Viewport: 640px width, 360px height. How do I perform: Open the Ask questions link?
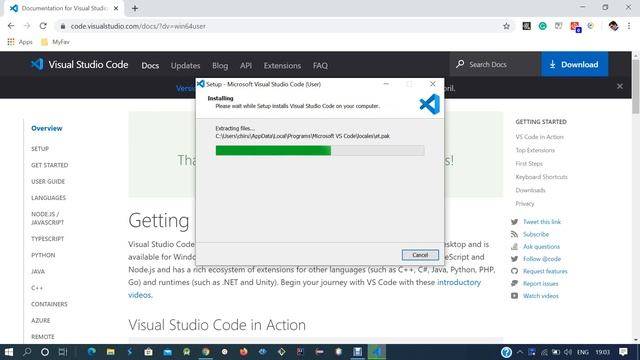541,247
